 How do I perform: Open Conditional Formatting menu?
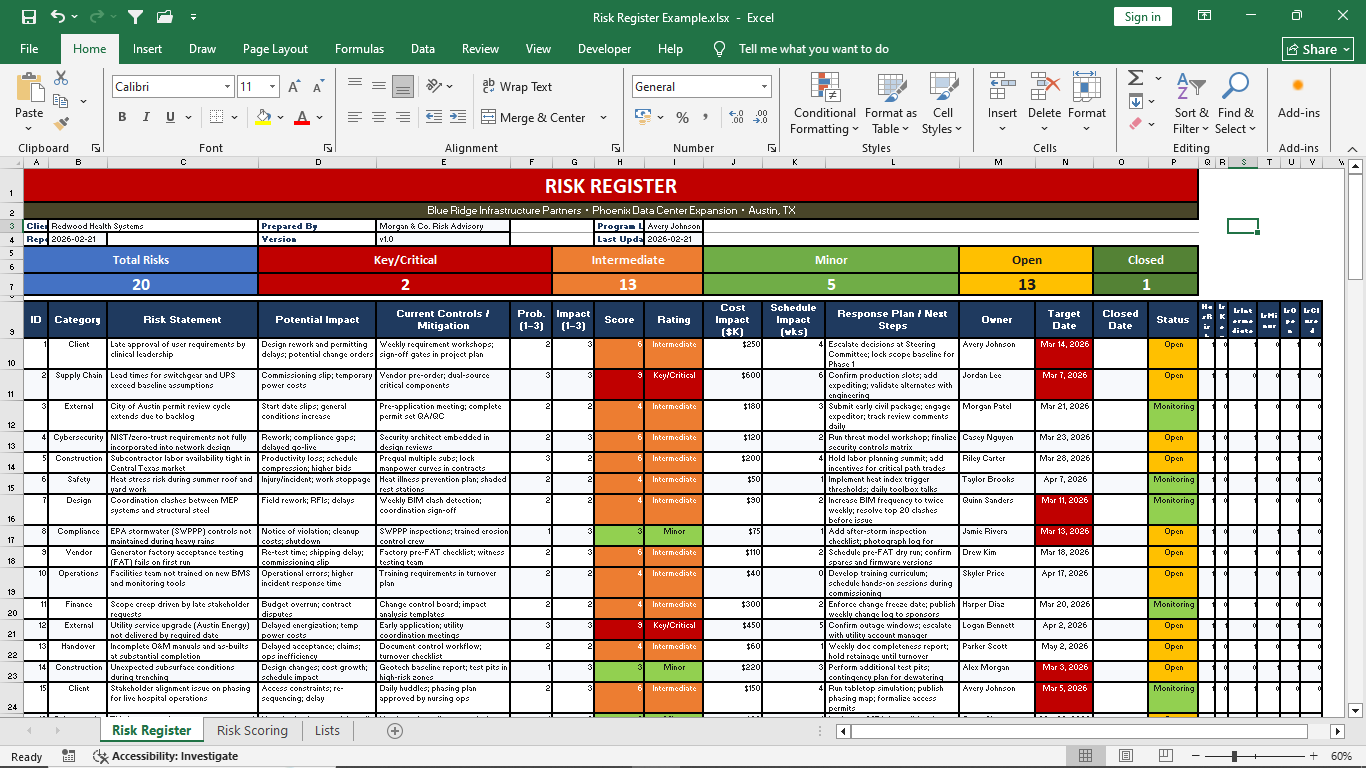[824, 104]
